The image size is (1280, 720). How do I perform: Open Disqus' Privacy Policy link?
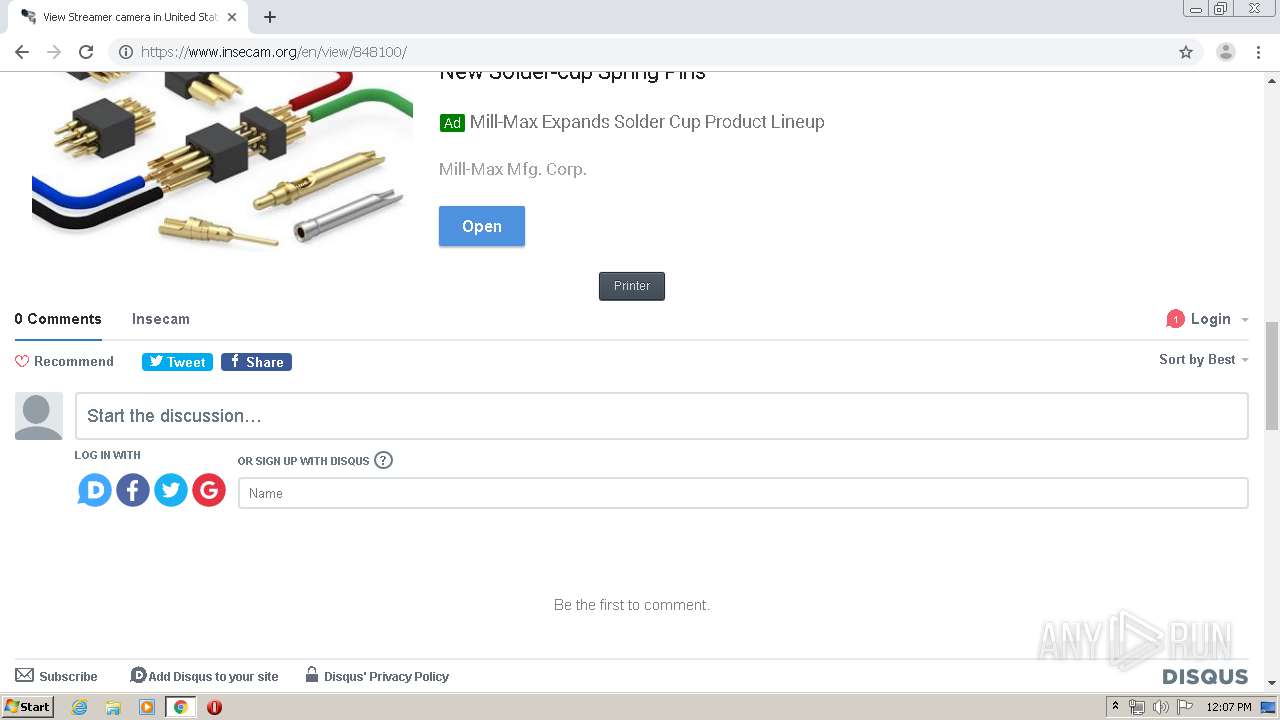pyautogui.click(x=377, y=676)
